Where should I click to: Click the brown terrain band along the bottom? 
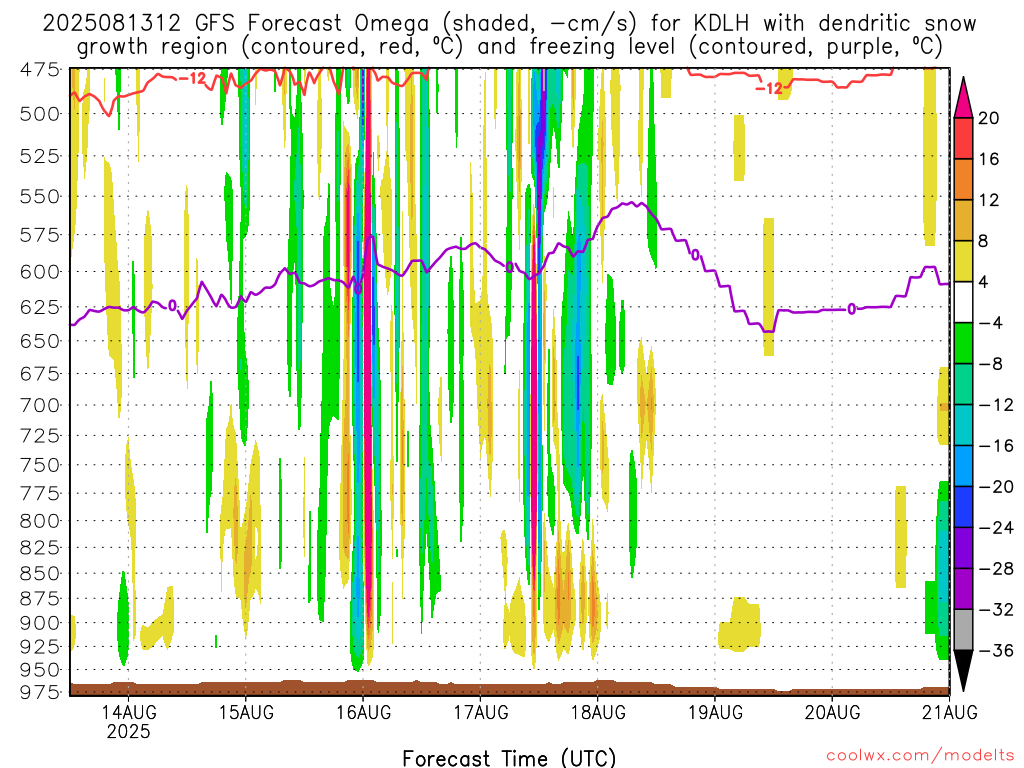point(509,688)
